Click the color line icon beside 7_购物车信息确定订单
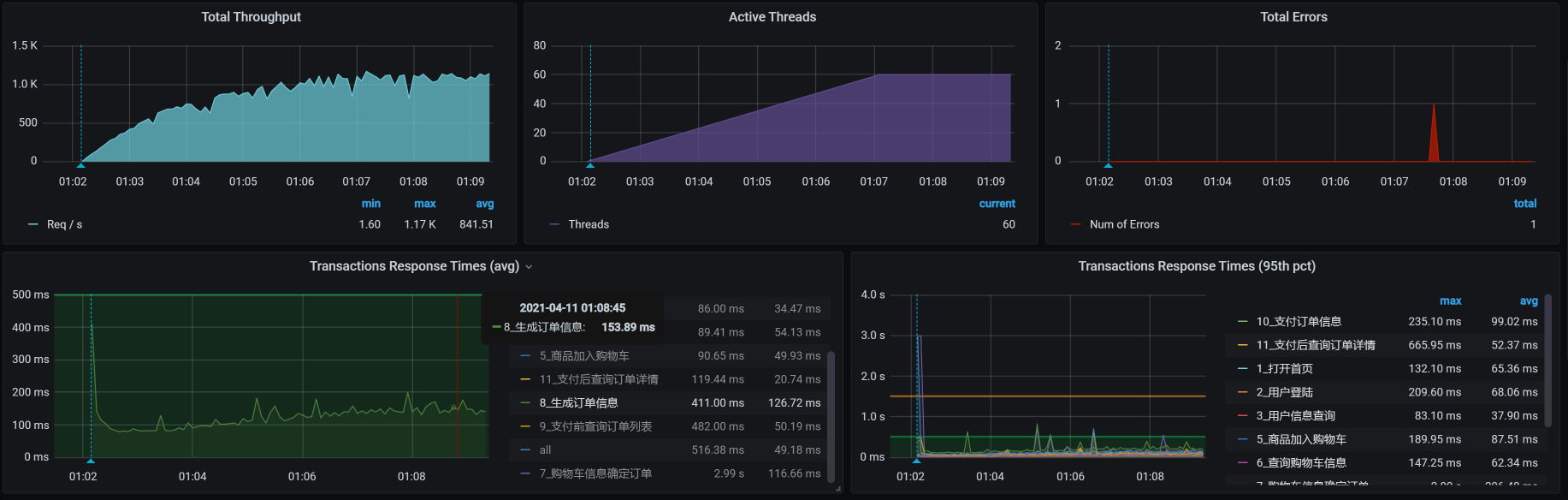 pyautogui.click(x=525, y=473)
